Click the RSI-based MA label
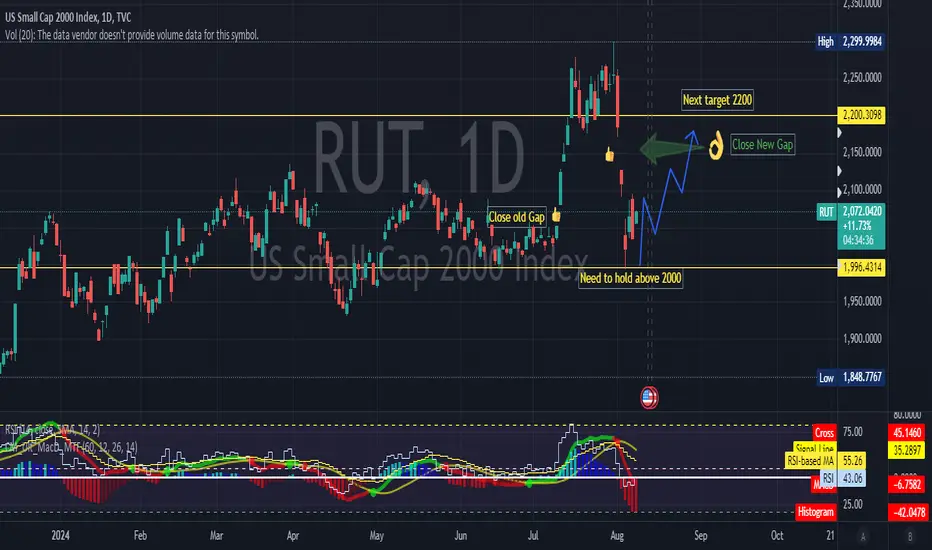The image size is (932, 550). pos(811,460)
